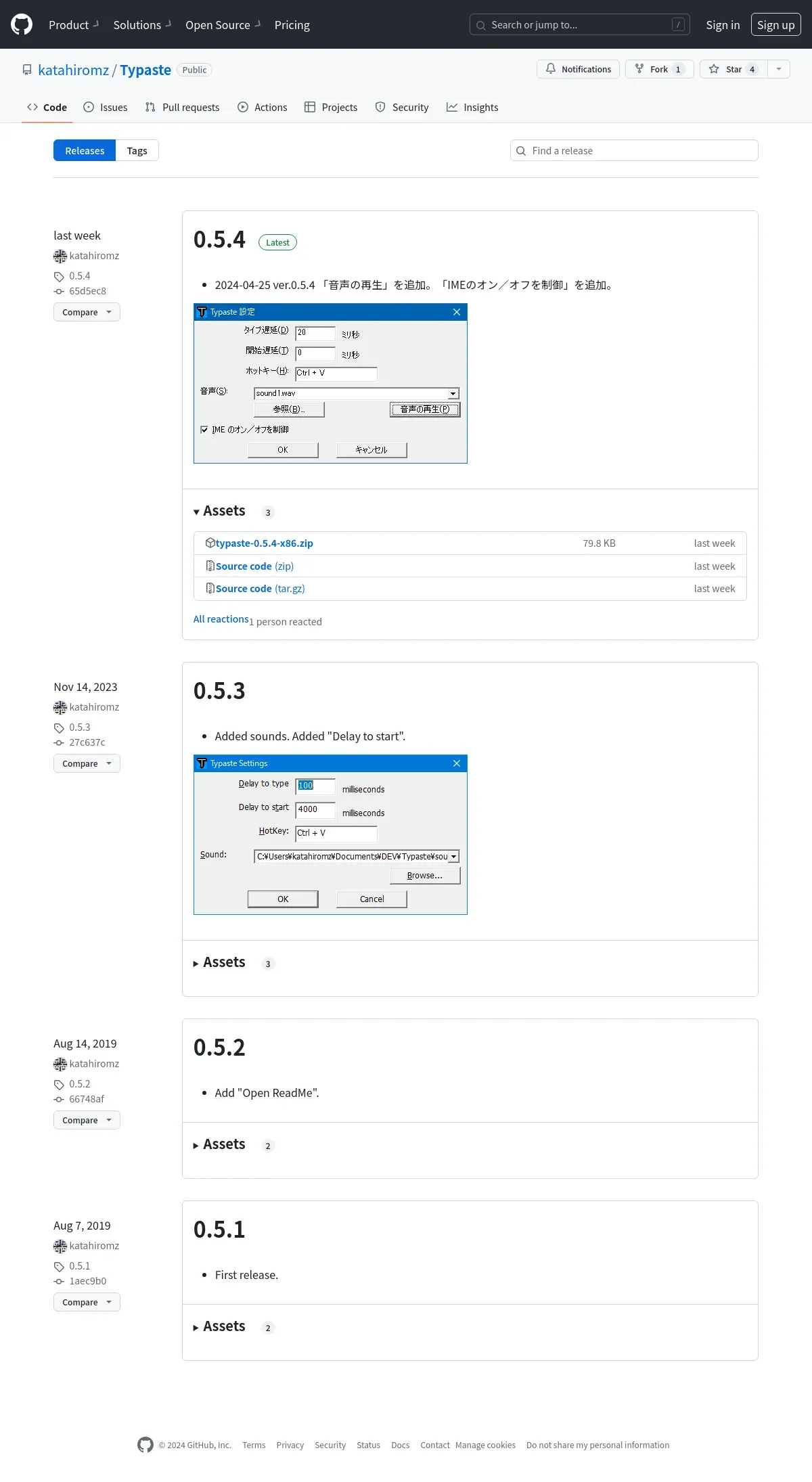The image size is (812, 1482).
Task: Switch to the Insights tab
Action: pyautogui.click(x=472, y=108)
